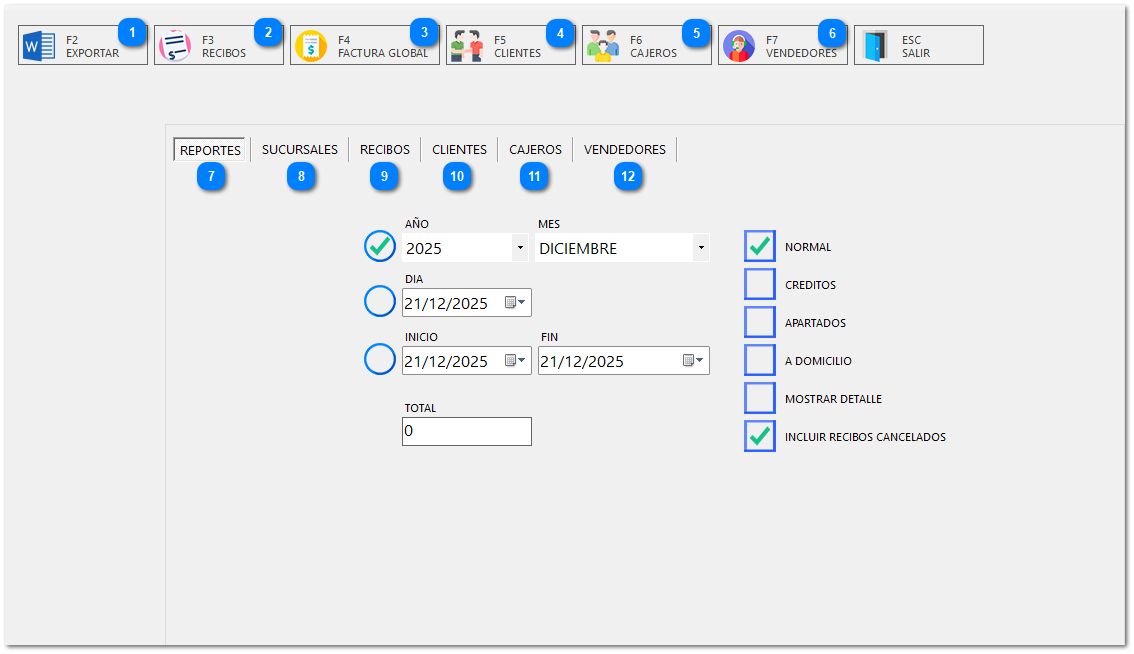The height and width of the screenshot is (654, 1134).
Task: Check the MOSTRAR DETALLE checkbox
Action: pyautogui.click(x=760, y=398)
